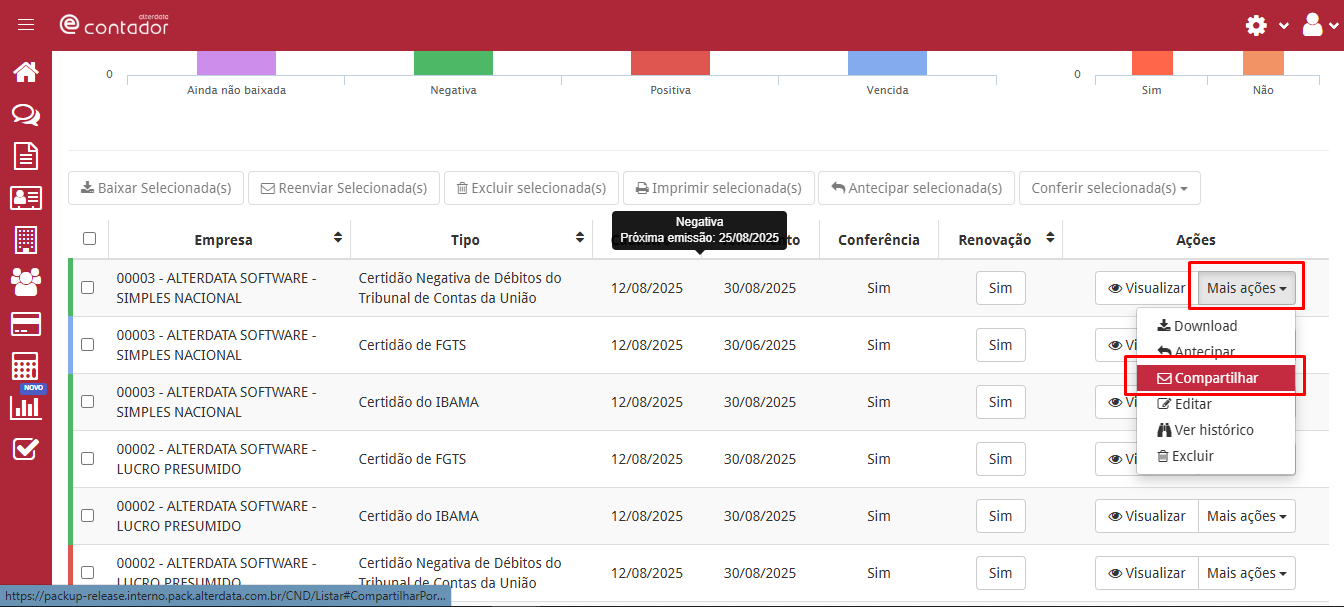Click Antecipar selecionada(s) button
The image size is (1344, 607).
click(x=916, y=188)
